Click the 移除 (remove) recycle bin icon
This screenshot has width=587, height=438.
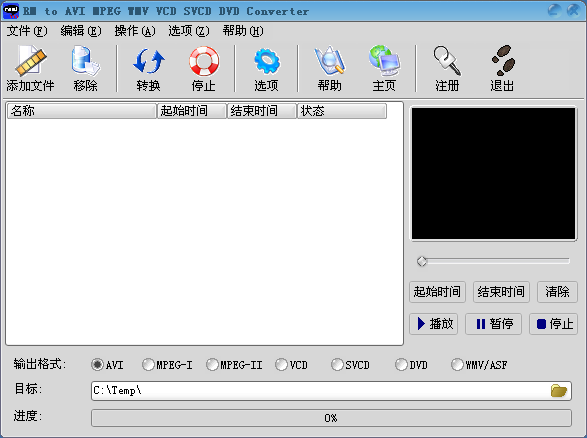pyautogui.click(x=85, y=60)
